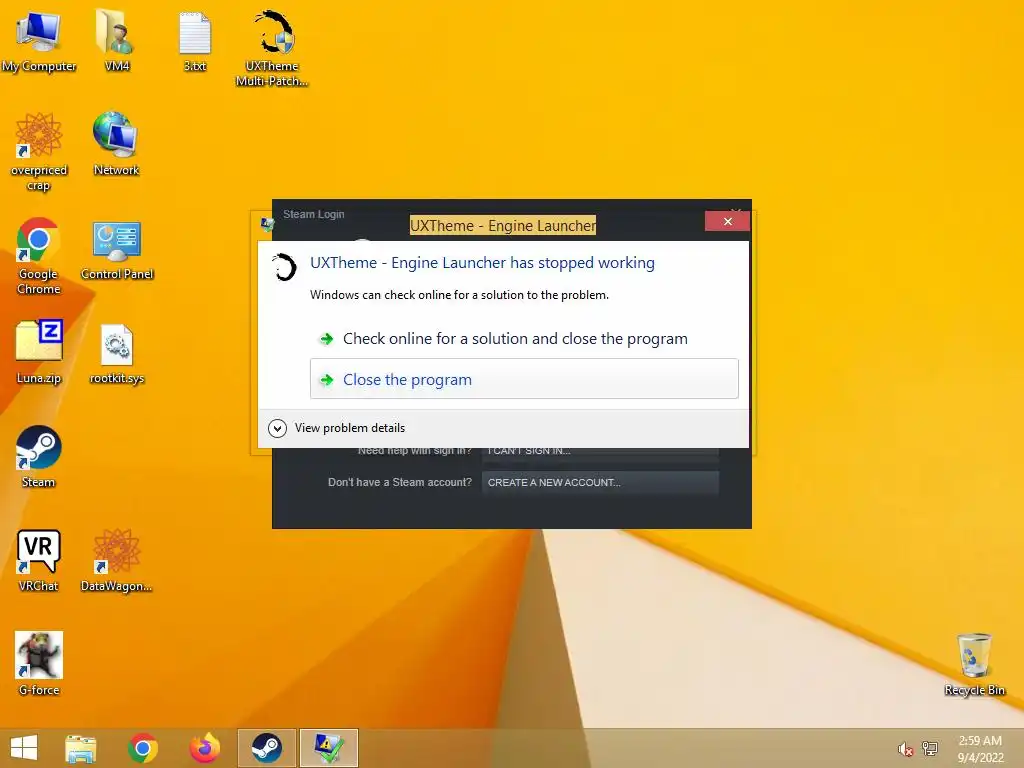Click the Steam Login window title
This screenshot has width=1024, height=768.
[x=313, y=214]
